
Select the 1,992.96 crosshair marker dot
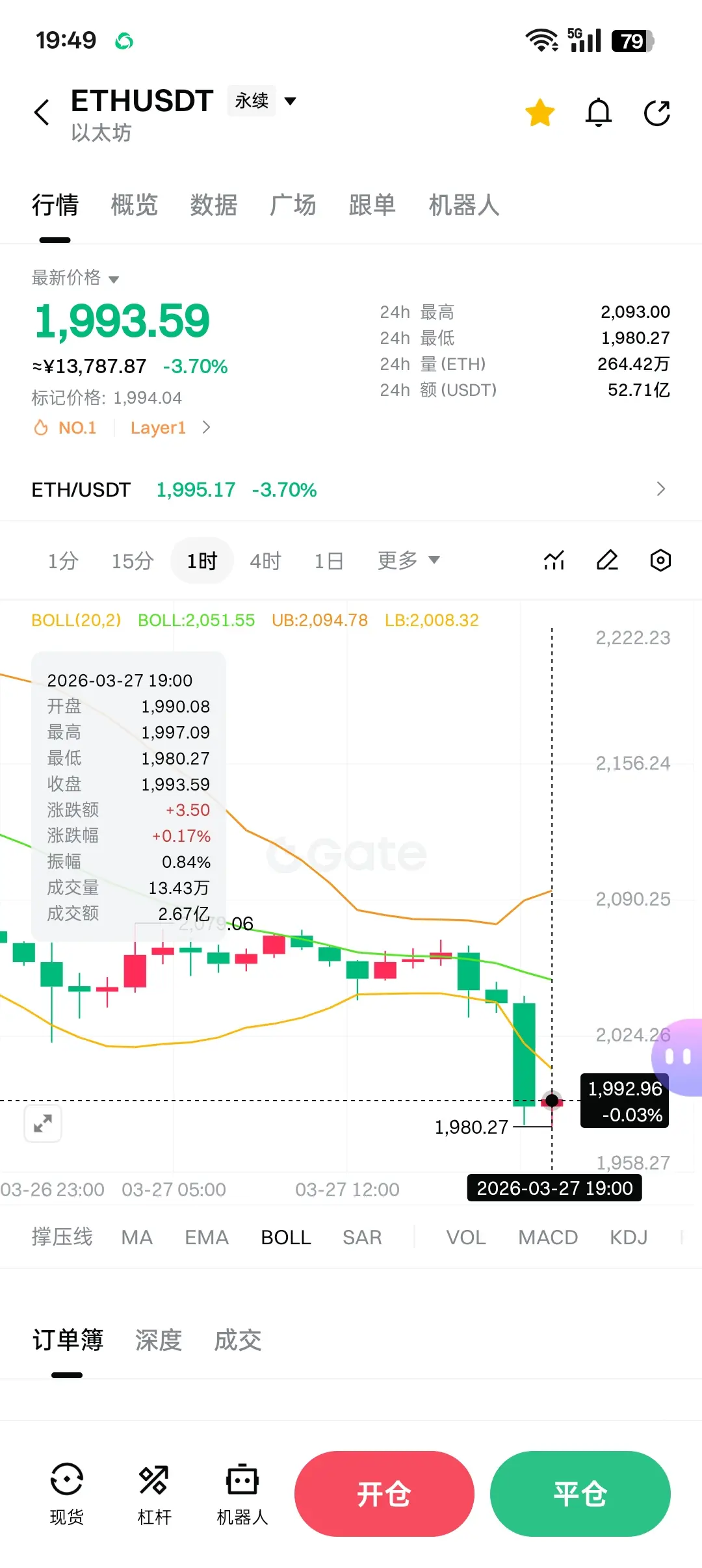point(552,1100)
